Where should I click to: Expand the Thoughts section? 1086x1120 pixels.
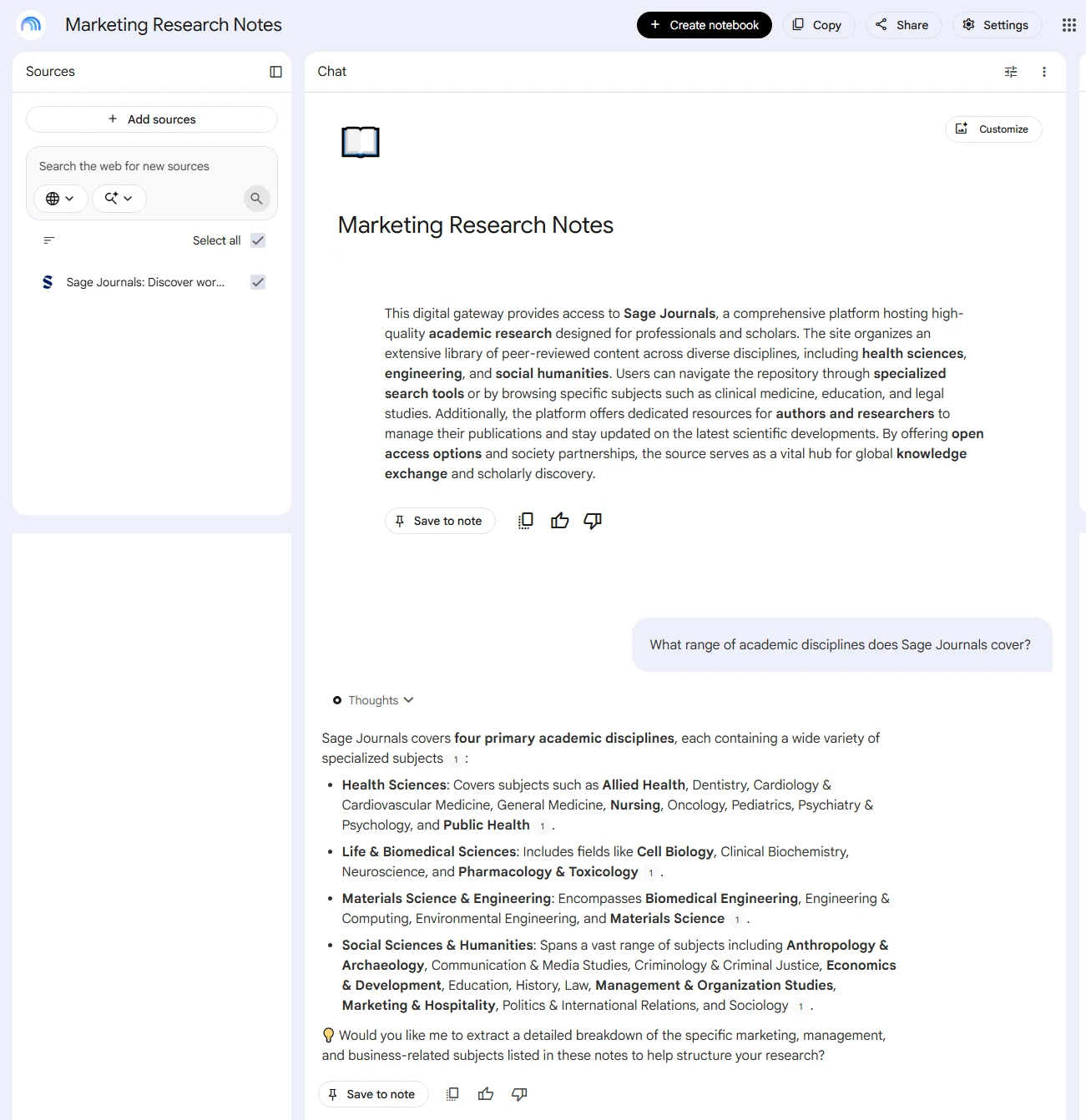tap(373, 700)
